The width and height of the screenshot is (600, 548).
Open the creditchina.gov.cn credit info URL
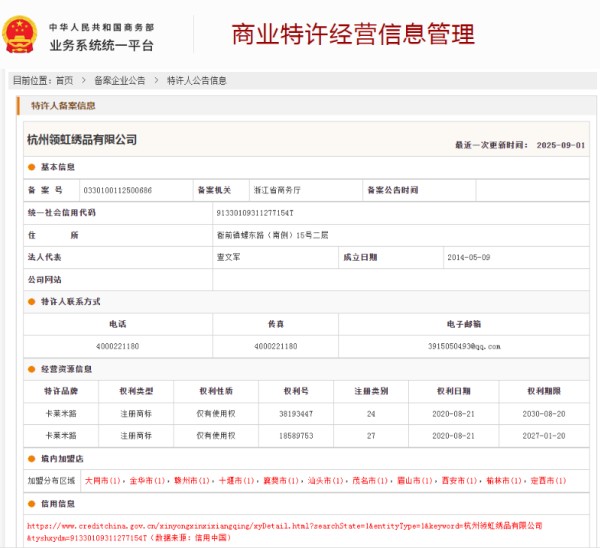(x=284, y=532)
